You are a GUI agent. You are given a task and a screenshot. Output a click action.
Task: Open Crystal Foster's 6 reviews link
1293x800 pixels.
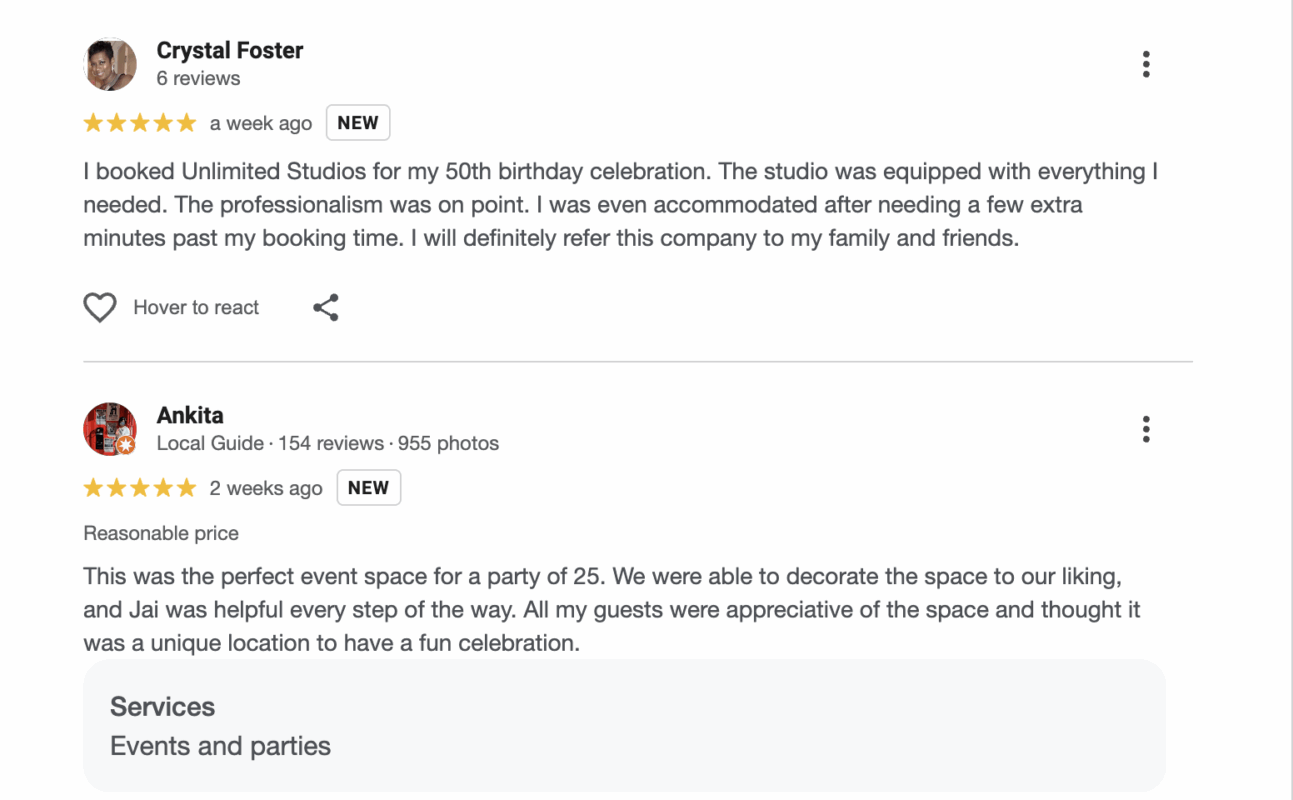[198, 77]
